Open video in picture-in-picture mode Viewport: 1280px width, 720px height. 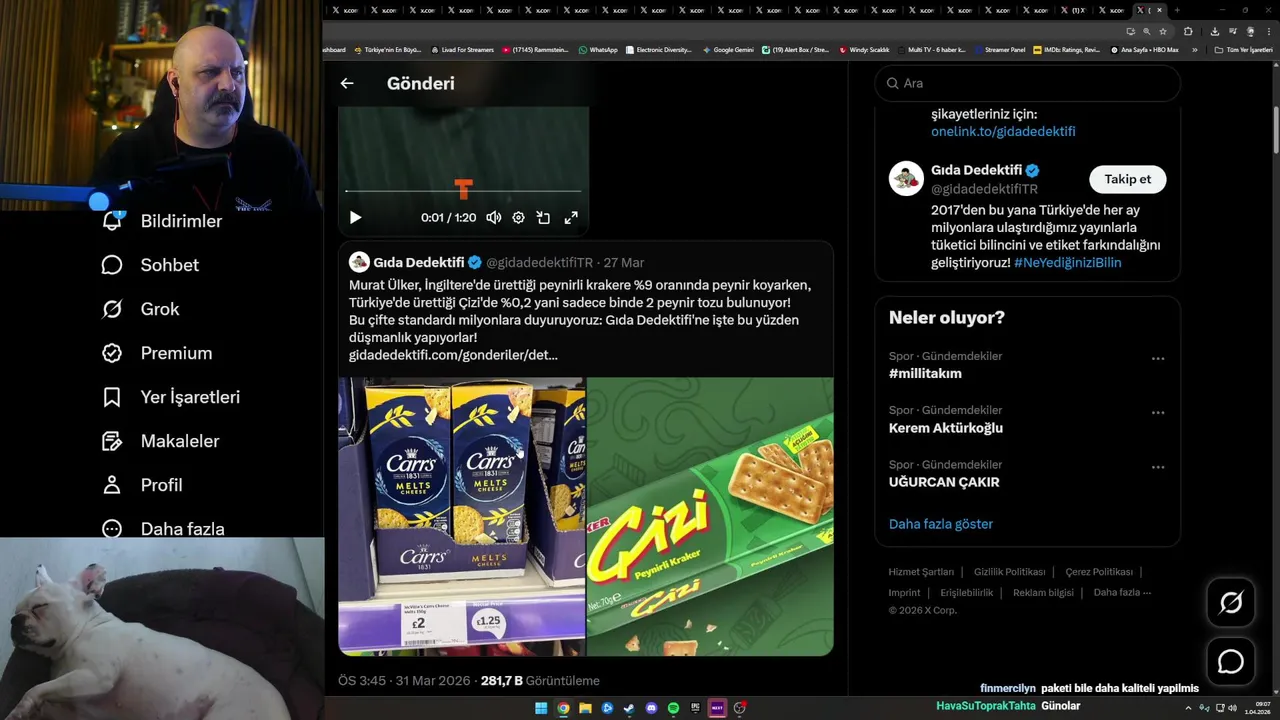pyautogui.click(x=544, y=217)
